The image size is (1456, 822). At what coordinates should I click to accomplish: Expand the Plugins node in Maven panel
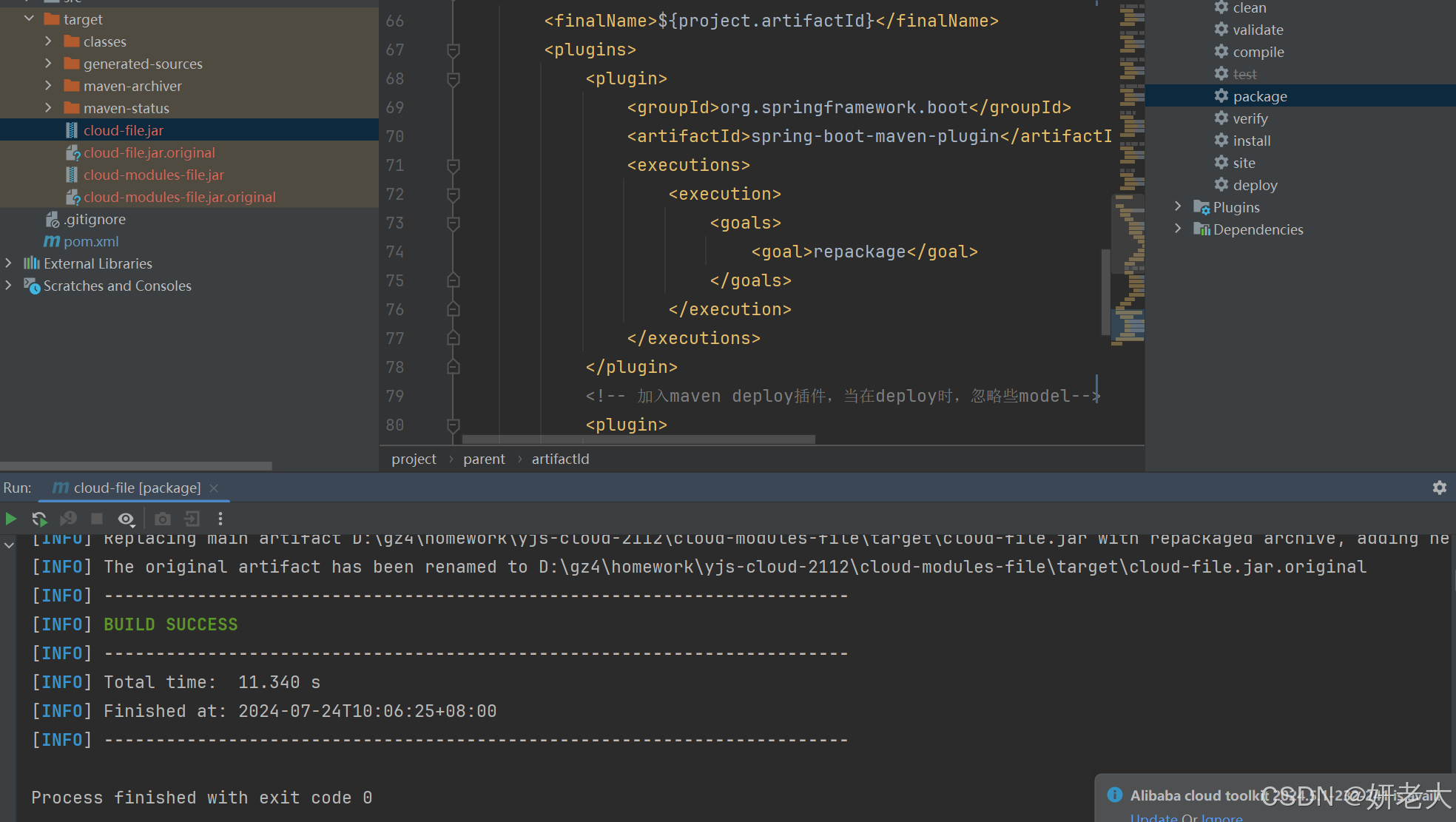(x=1178, y=206)
